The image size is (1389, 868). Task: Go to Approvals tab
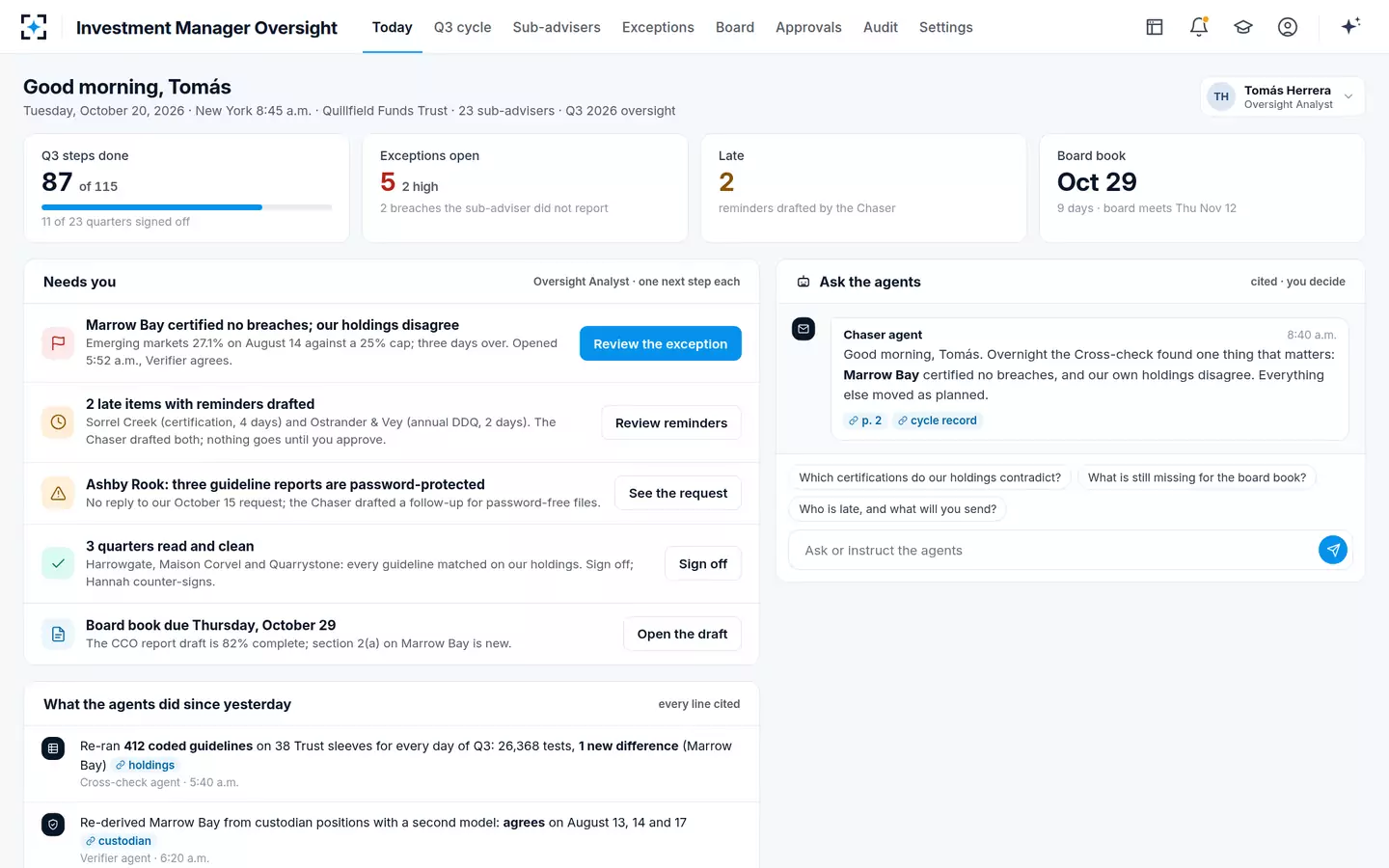pyautogui.click(x=808, y=27)
